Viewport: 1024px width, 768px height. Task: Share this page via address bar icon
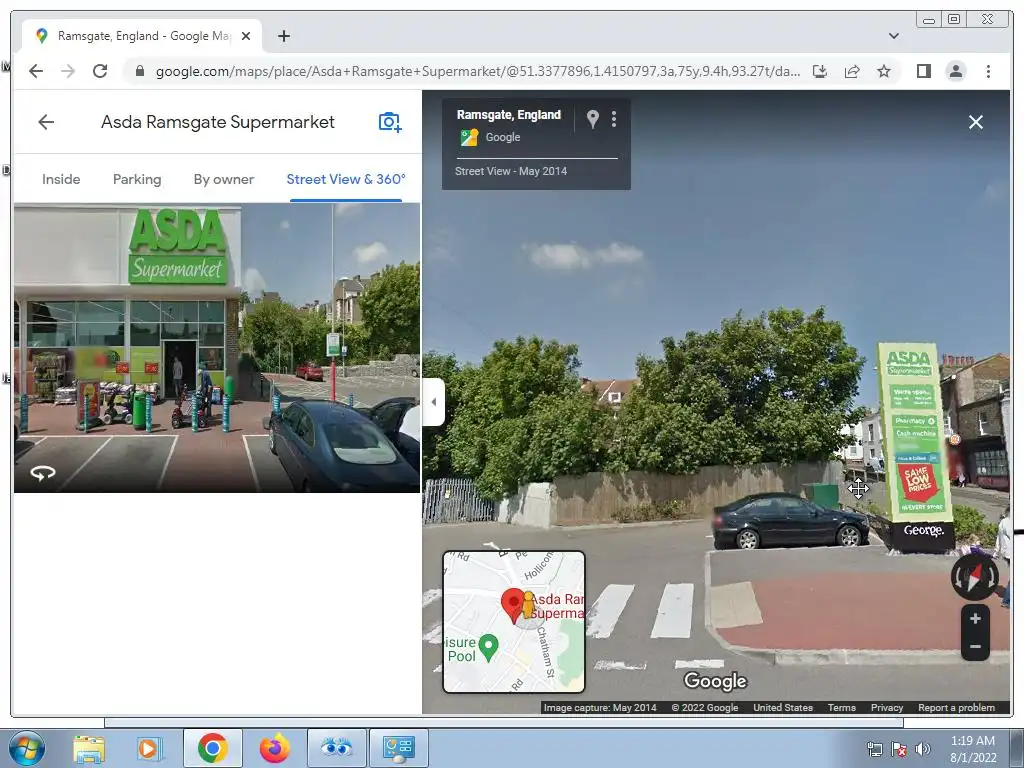[x=852, y=71]
